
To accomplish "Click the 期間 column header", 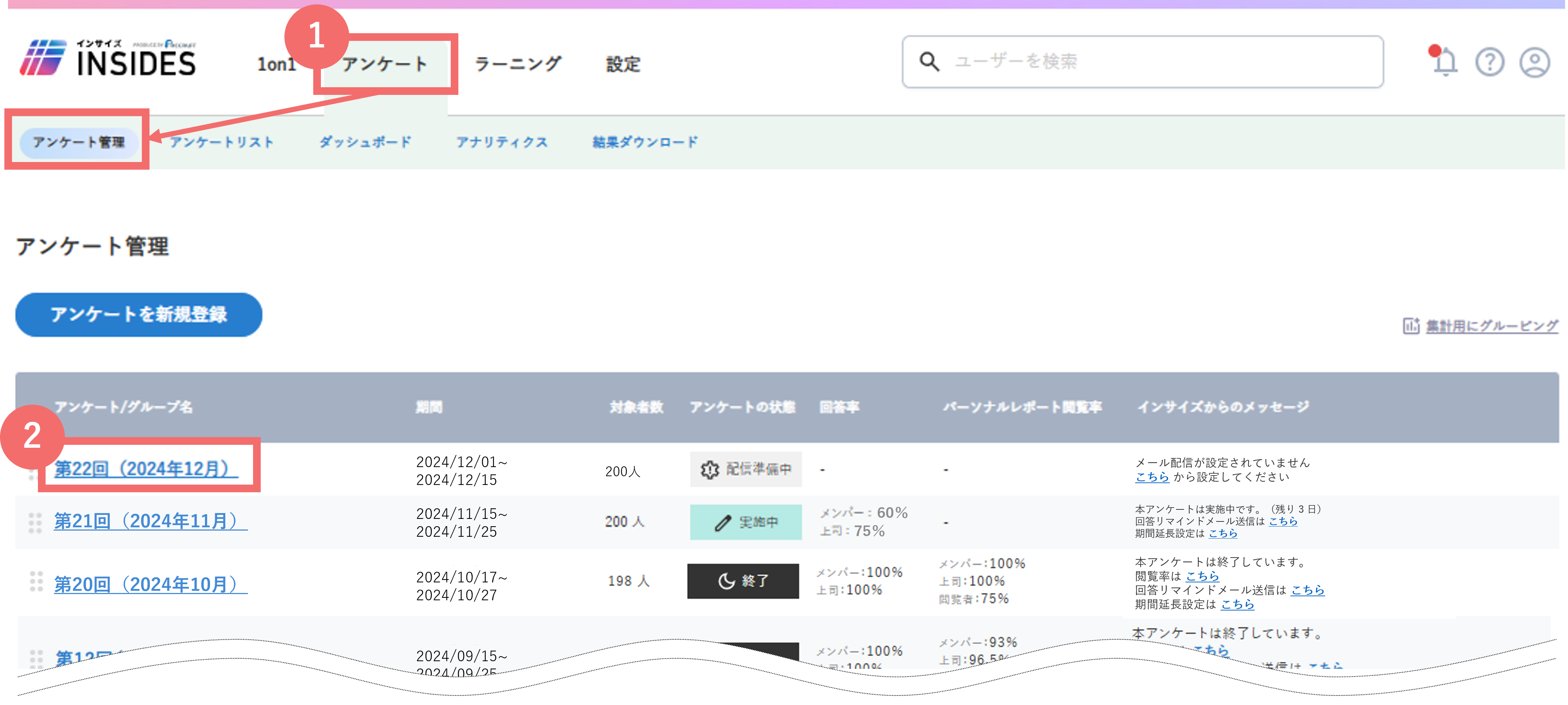I will pos(429,407).
